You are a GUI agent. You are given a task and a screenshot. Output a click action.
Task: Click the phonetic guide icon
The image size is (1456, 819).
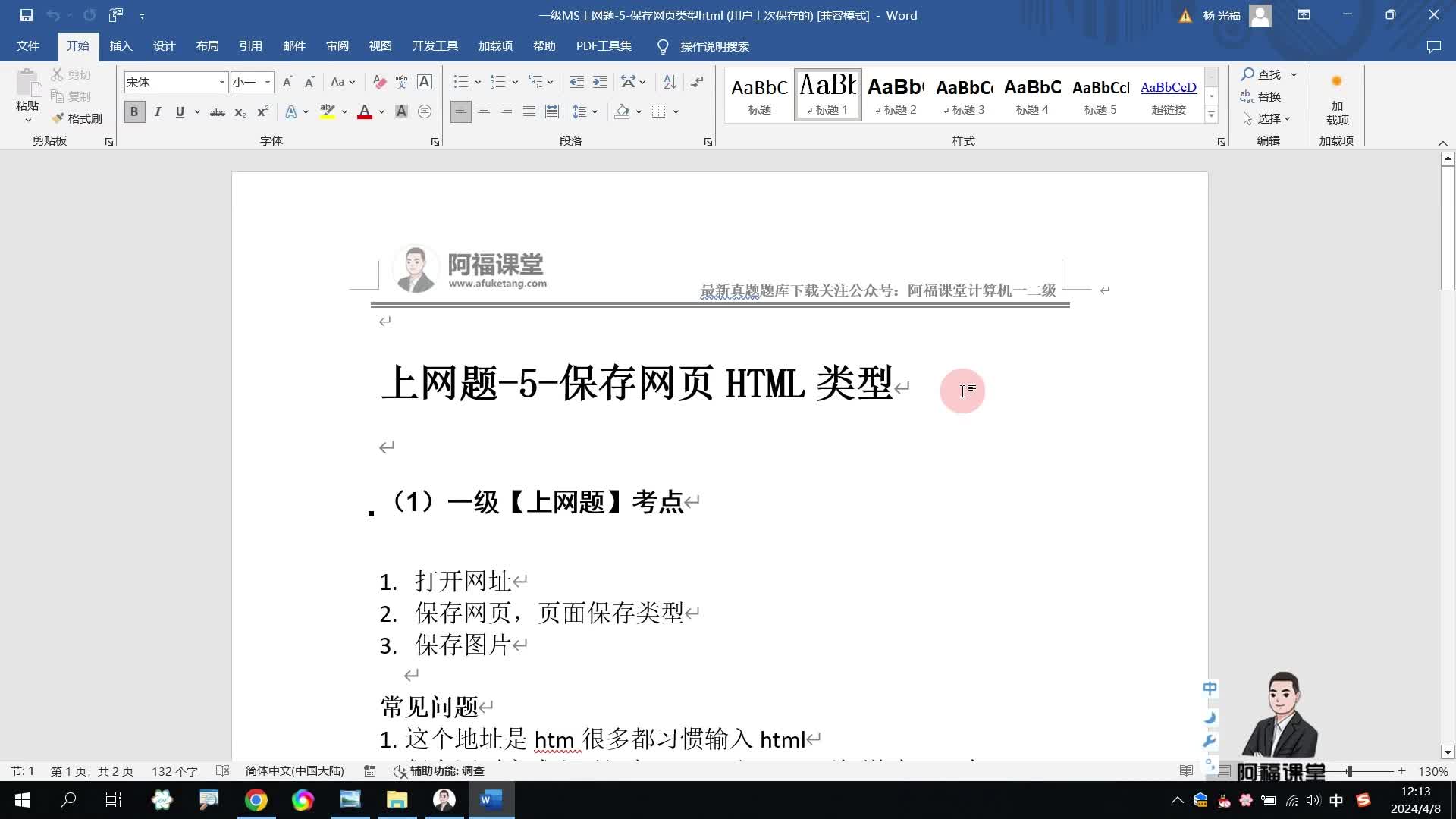[x=402, y=82]
